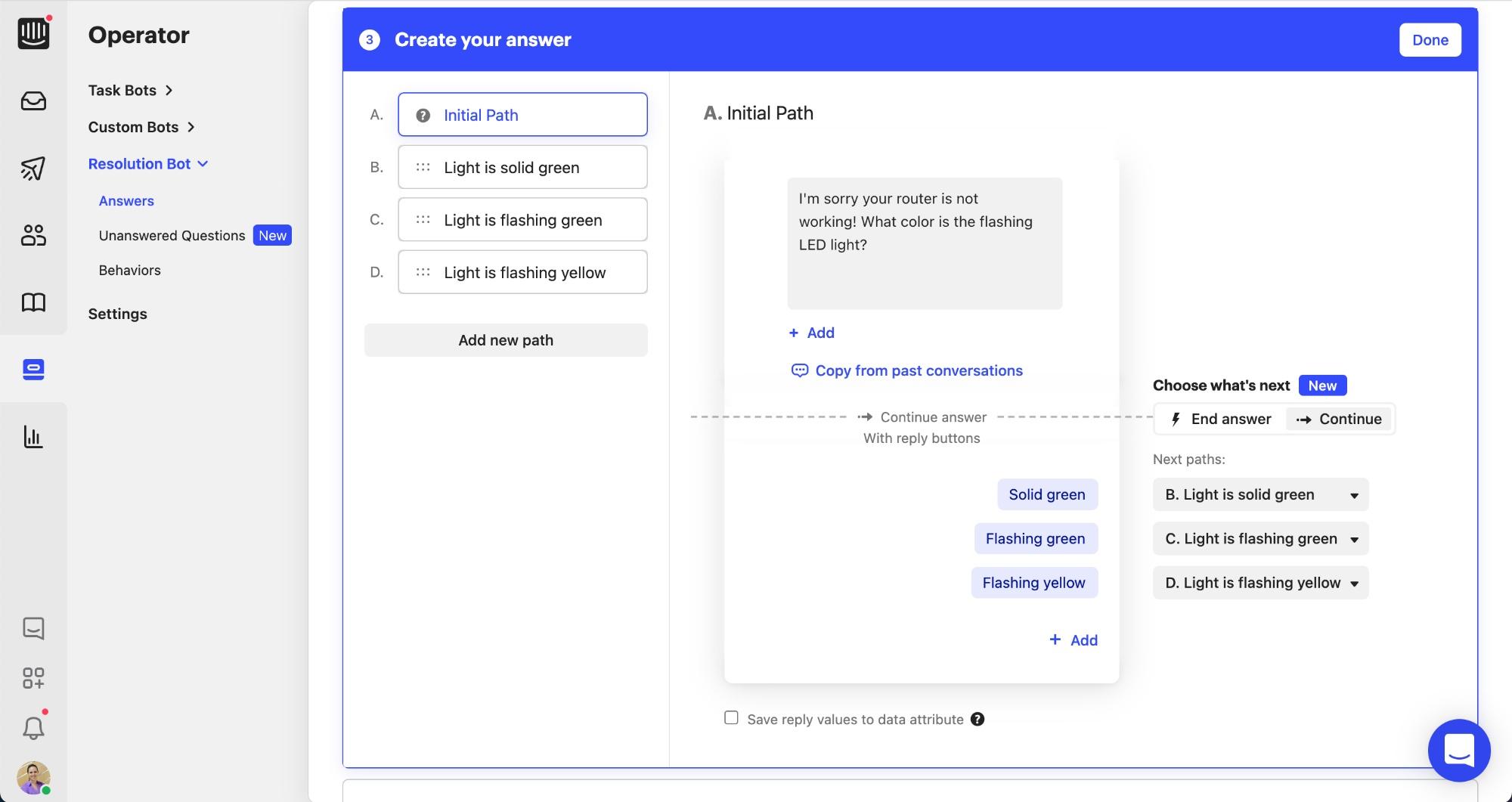Viewport: 1512px width, 802px height.
Task: Open the Intercom logo home icon
Action: tap(33, 33)
